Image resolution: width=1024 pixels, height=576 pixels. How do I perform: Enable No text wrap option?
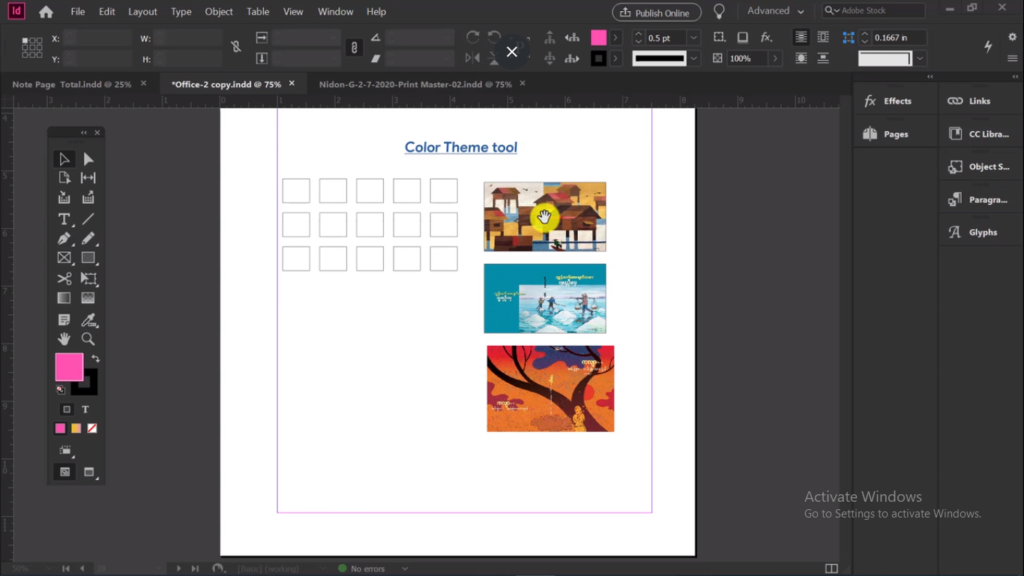point(801,38)
